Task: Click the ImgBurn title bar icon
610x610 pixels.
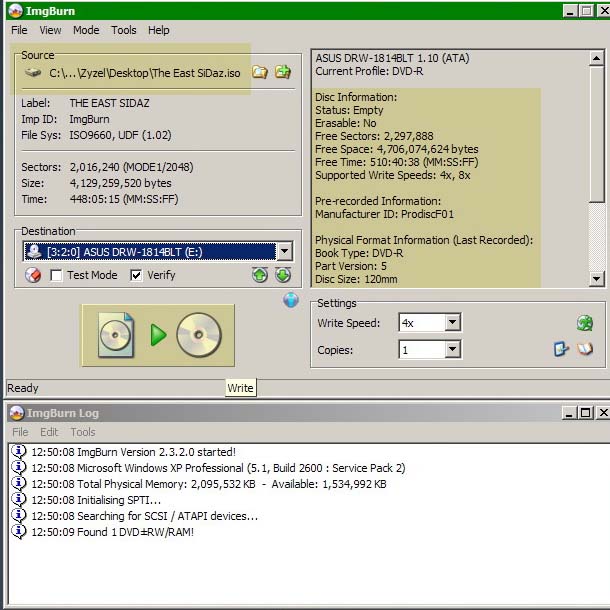Action: pos(15,11)
